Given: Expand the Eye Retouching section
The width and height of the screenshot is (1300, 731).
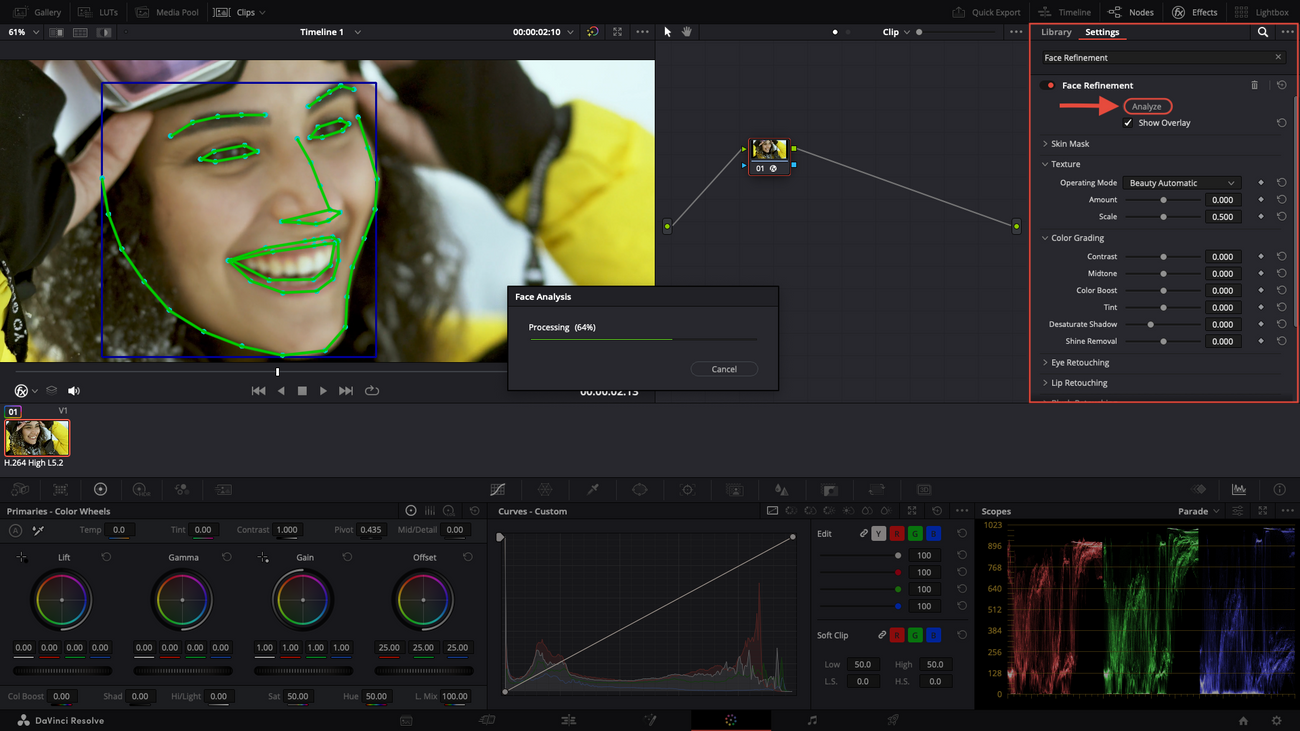Looking at the screenshot, I should pos(1079,363).
